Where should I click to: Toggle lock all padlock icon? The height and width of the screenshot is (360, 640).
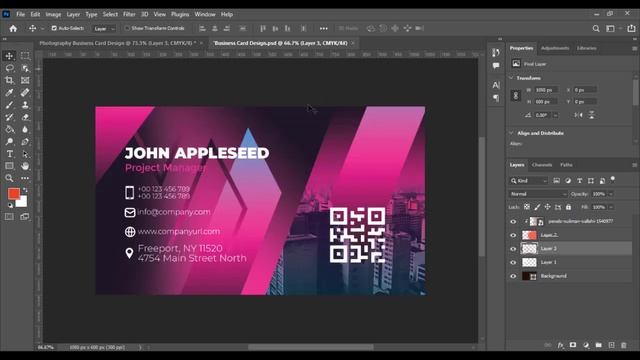568,207
